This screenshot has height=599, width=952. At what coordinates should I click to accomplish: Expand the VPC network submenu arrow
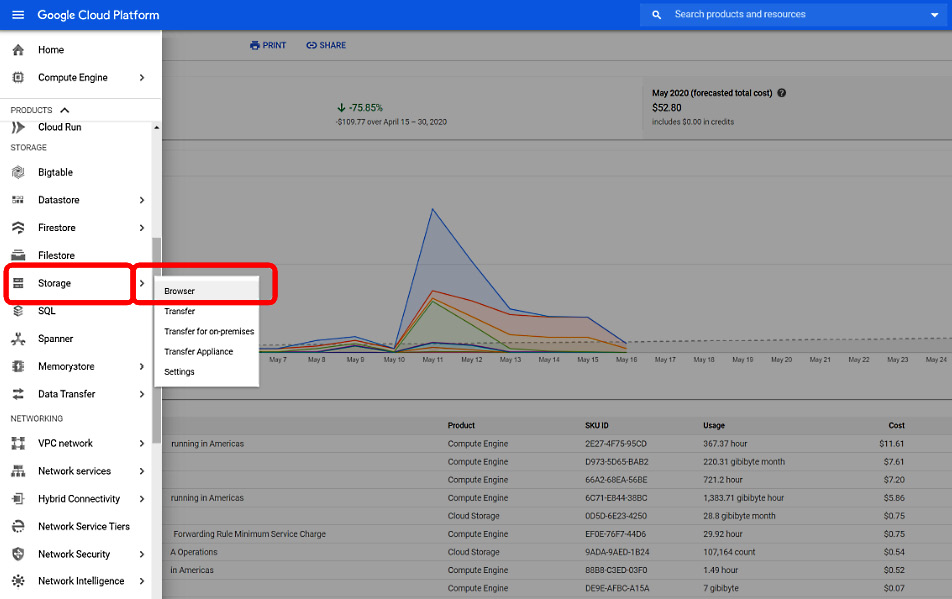(x=142, y=443)
